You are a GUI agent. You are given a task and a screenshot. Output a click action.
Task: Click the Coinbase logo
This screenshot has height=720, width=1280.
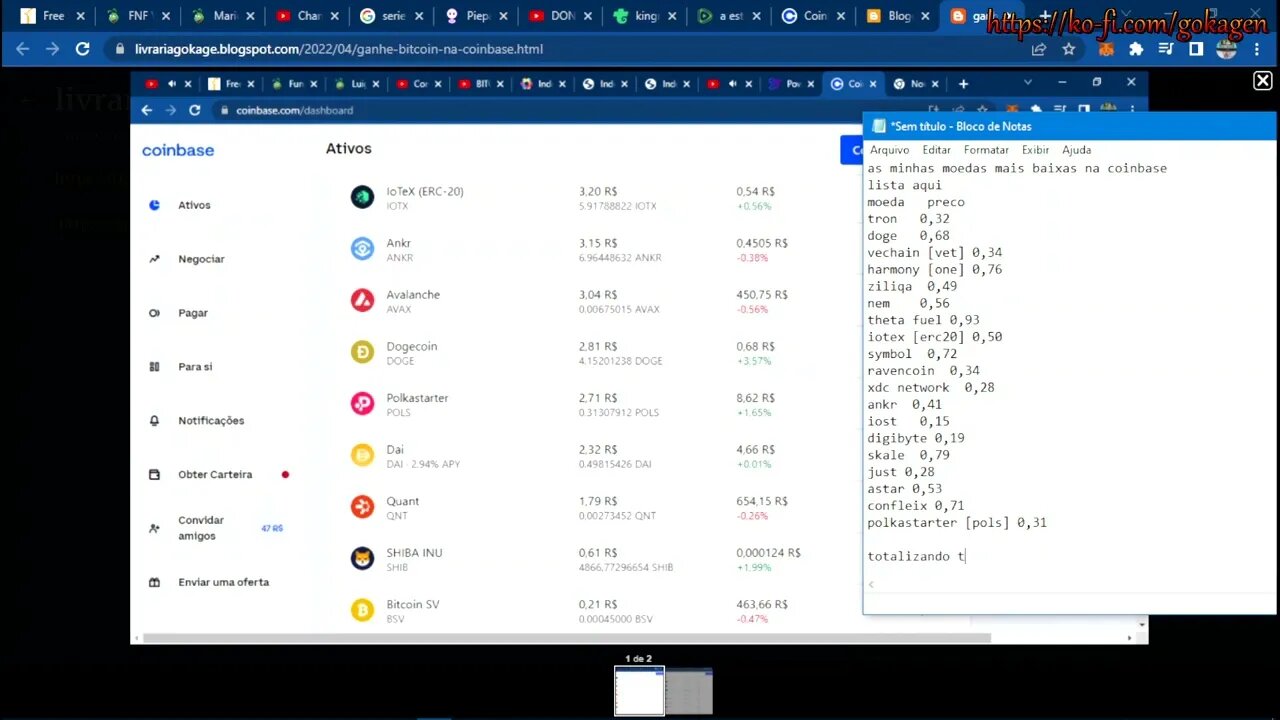[x=178, y=150]
